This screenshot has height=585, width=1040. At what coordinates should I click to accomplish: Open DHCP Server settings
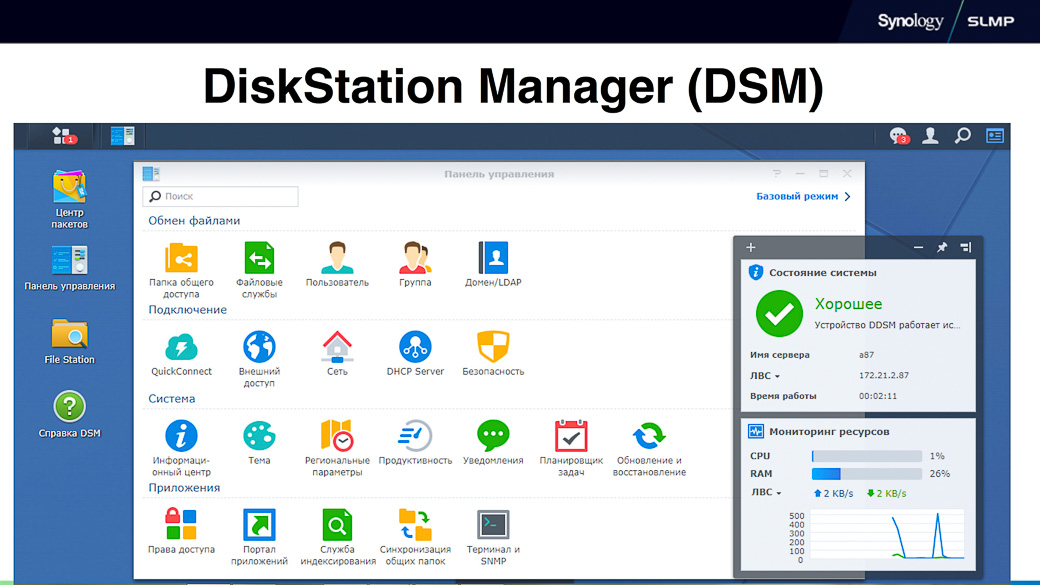415,353
